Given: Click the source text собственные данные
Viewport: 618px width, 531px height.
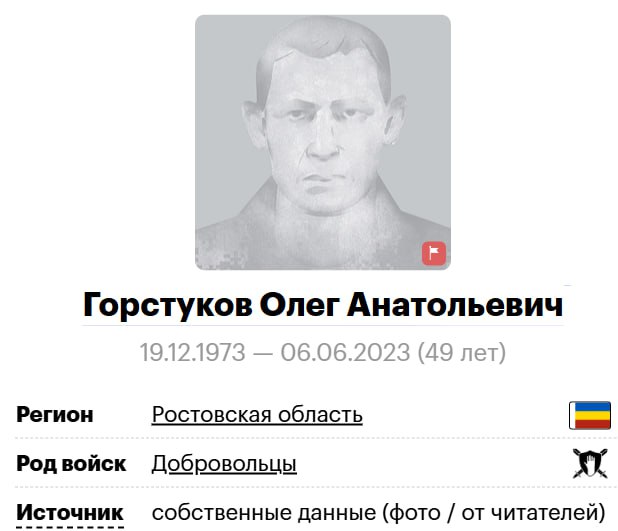Looking at the screenshot, I should coord(264,512).
